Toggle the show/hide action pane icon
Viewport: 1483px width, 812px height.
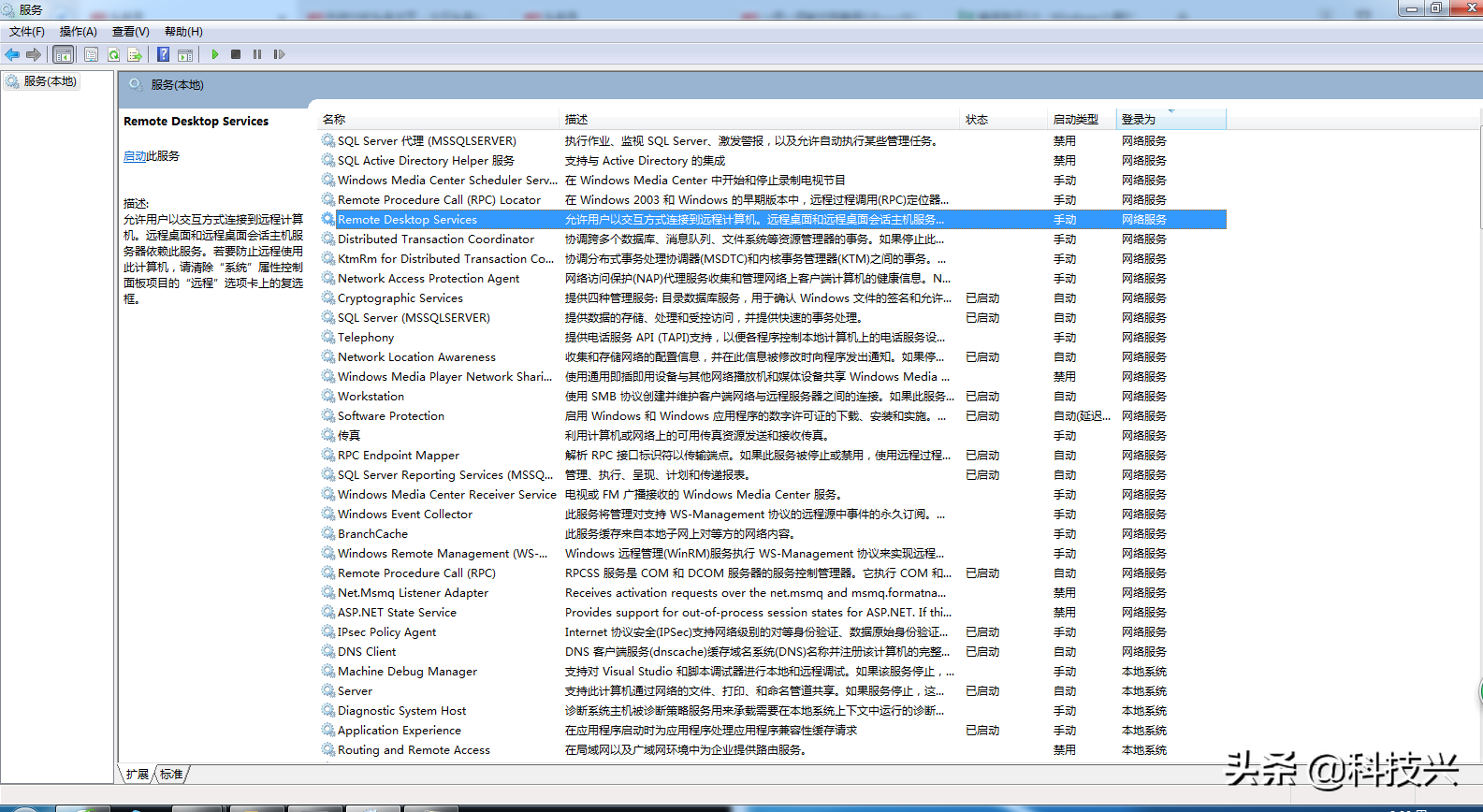click(x=185, y=54)
